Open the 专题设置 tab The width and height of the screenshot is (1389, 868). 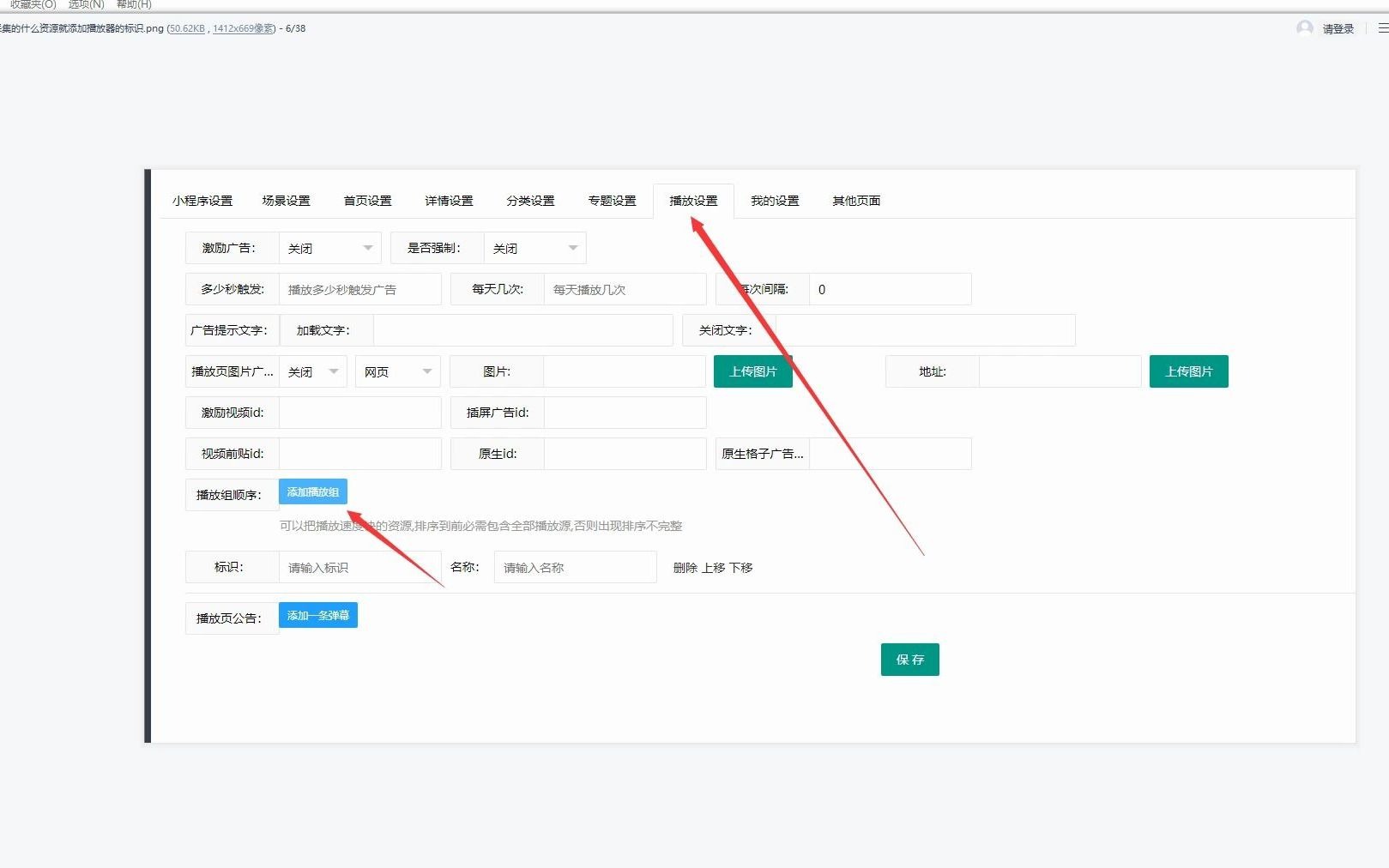[612, 201]
